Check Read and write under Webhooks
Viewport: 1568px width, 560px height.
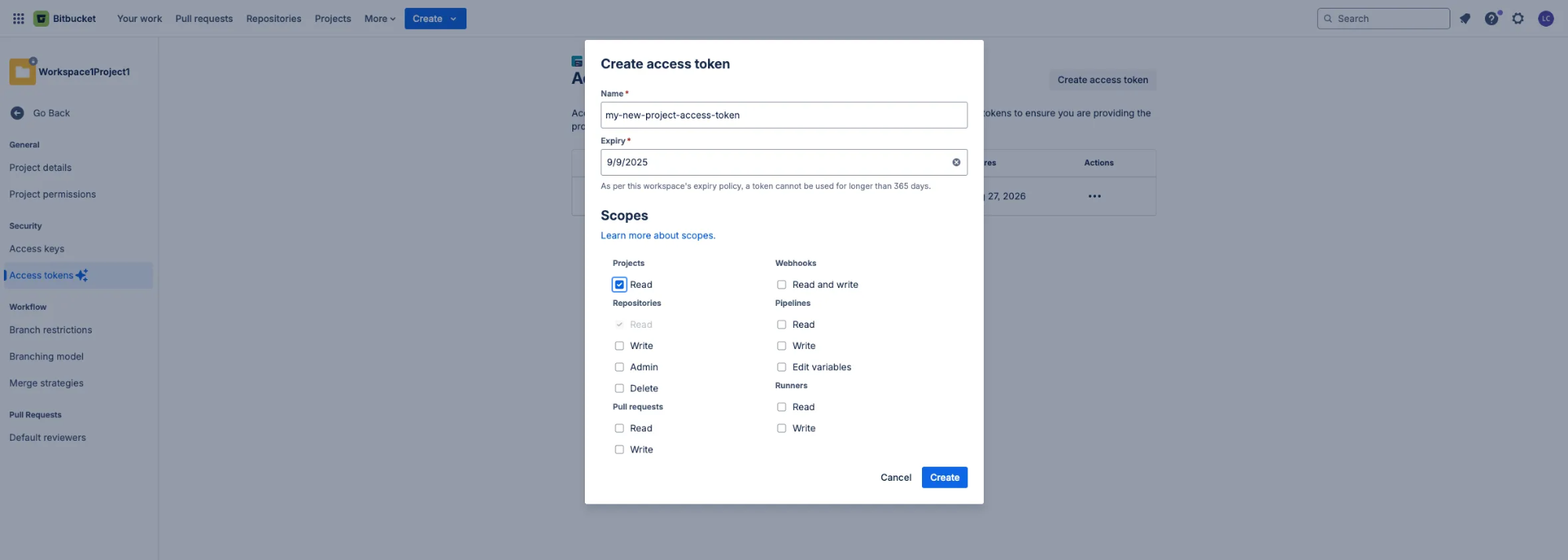tap(782, 284)
